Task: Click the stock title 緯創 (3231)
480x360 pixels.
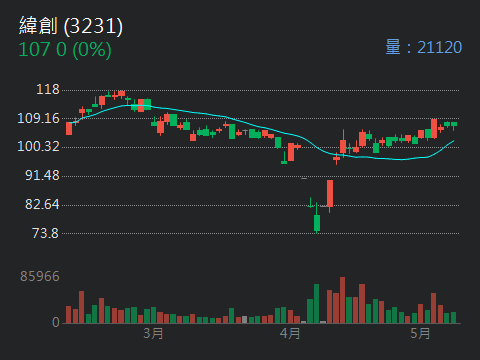Action: [x=71, y=26]
